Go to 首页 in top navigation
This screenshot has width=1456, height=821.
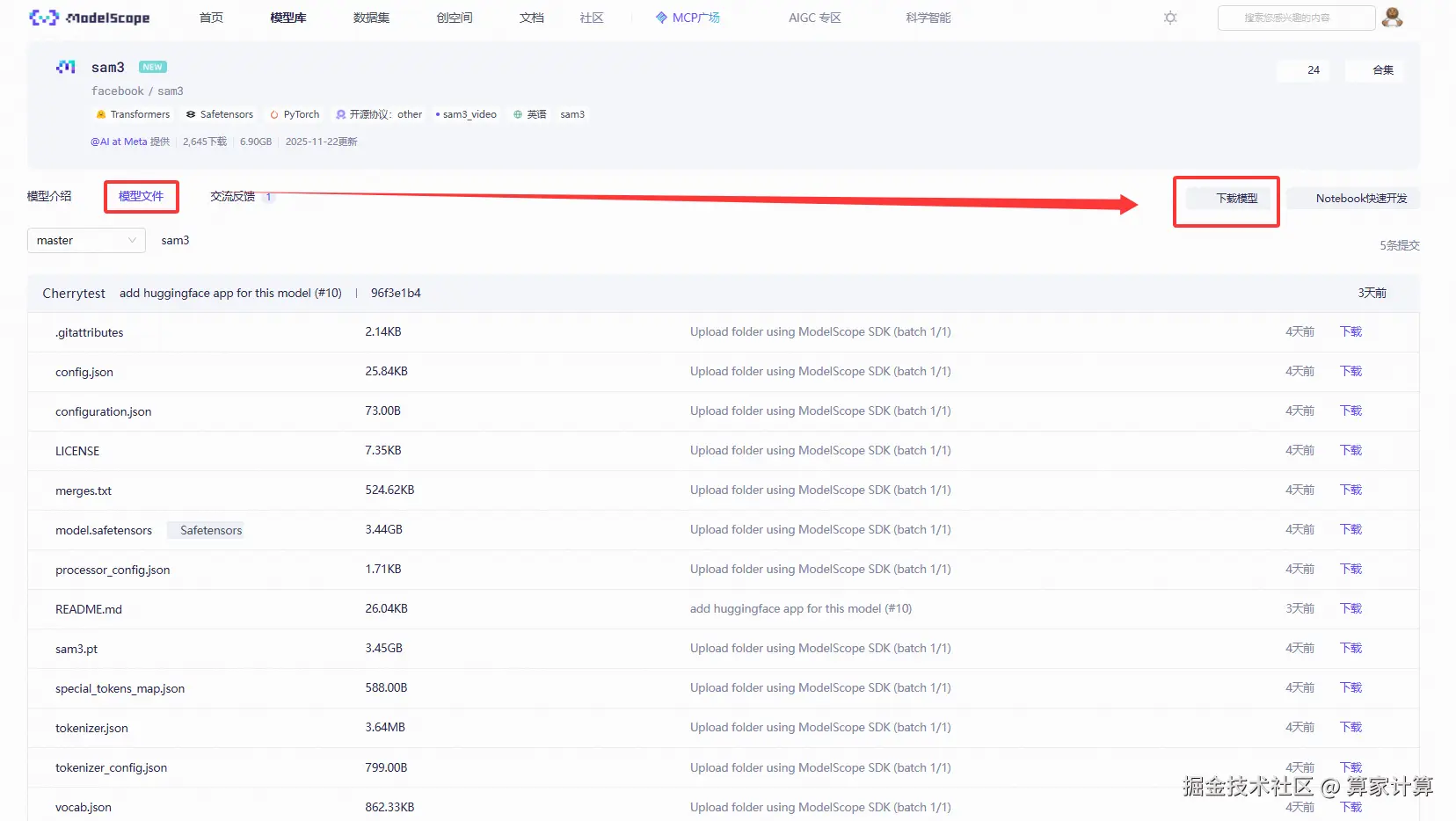[x=211, y=18]
